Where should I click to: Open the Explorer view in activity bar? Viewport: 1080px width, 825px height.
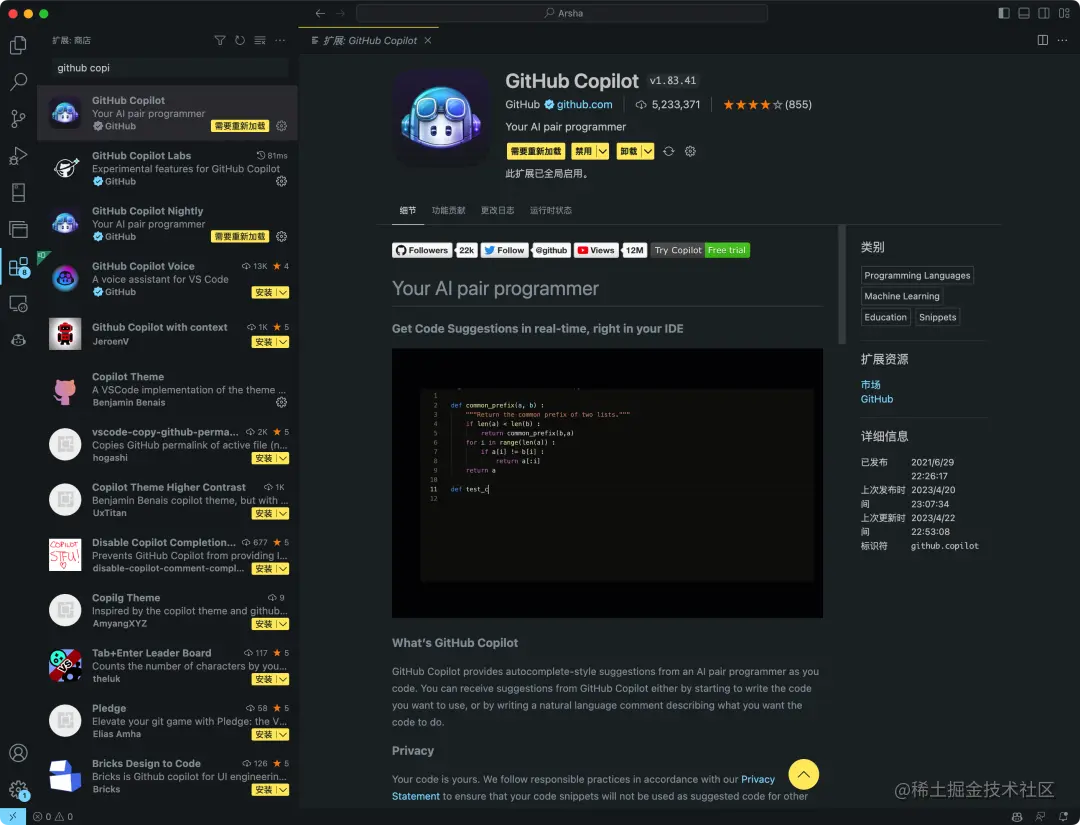coord(19,45)
